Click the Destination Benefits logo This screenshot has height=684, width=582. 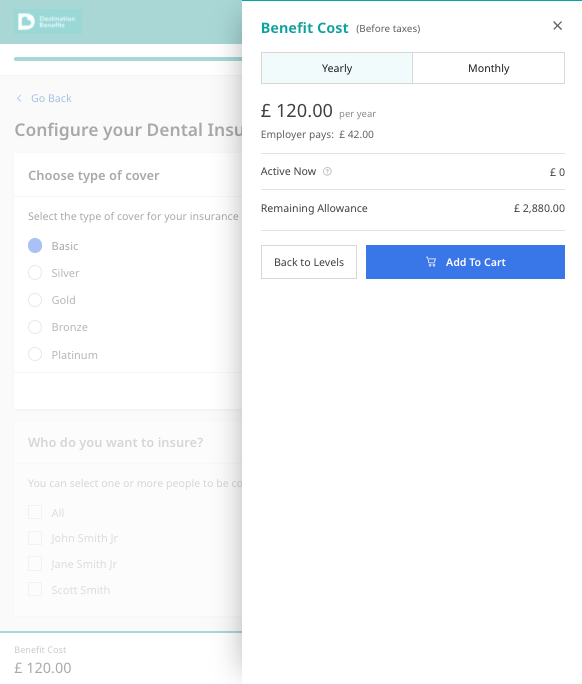[48, 22]
